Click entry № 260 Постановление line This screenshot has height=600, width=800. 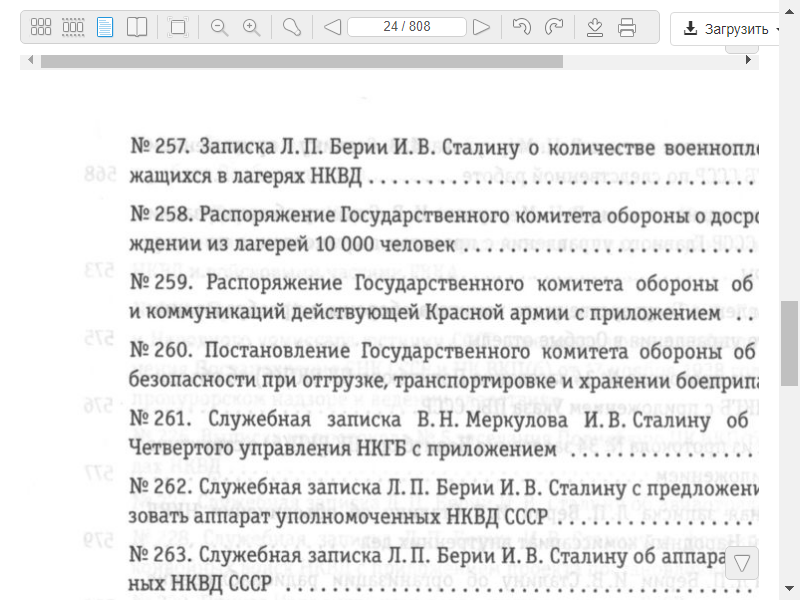(442, 351)
